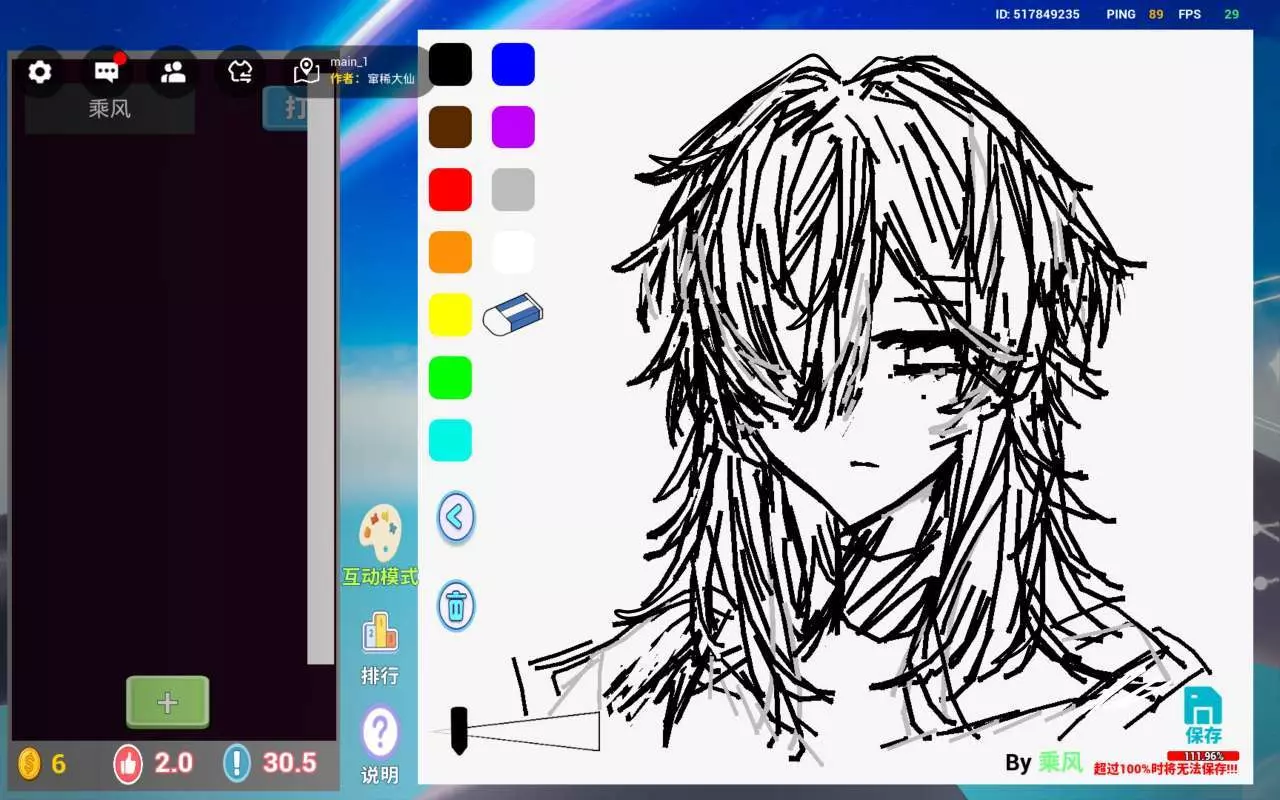Pick the black color swatch
1280x800 pixels.
point(450,64)
